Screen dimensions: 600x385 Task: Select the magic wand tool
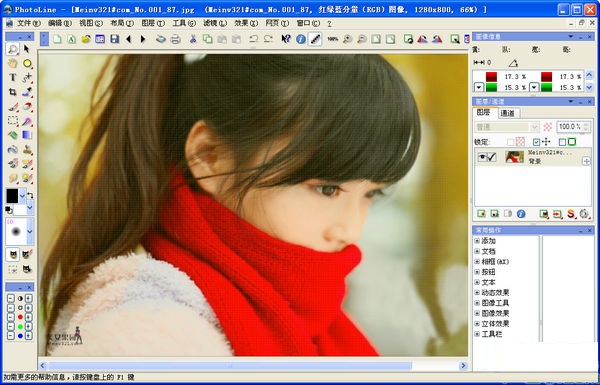(x=27, y=121)
